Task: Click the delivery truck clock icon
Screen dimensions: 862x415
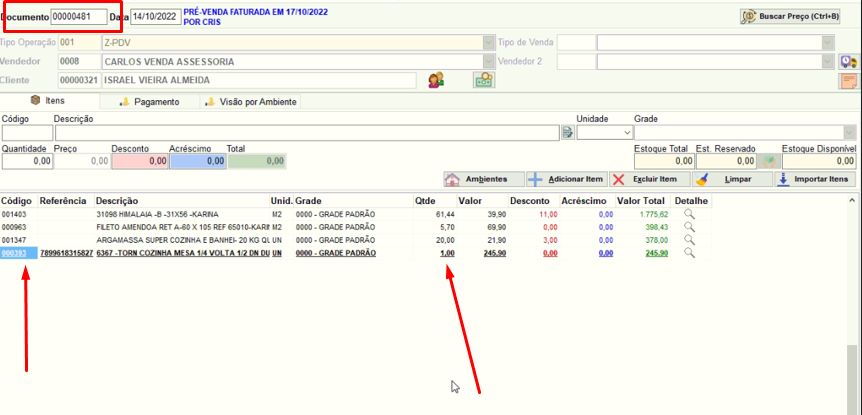Action: (x=848, y=62)
